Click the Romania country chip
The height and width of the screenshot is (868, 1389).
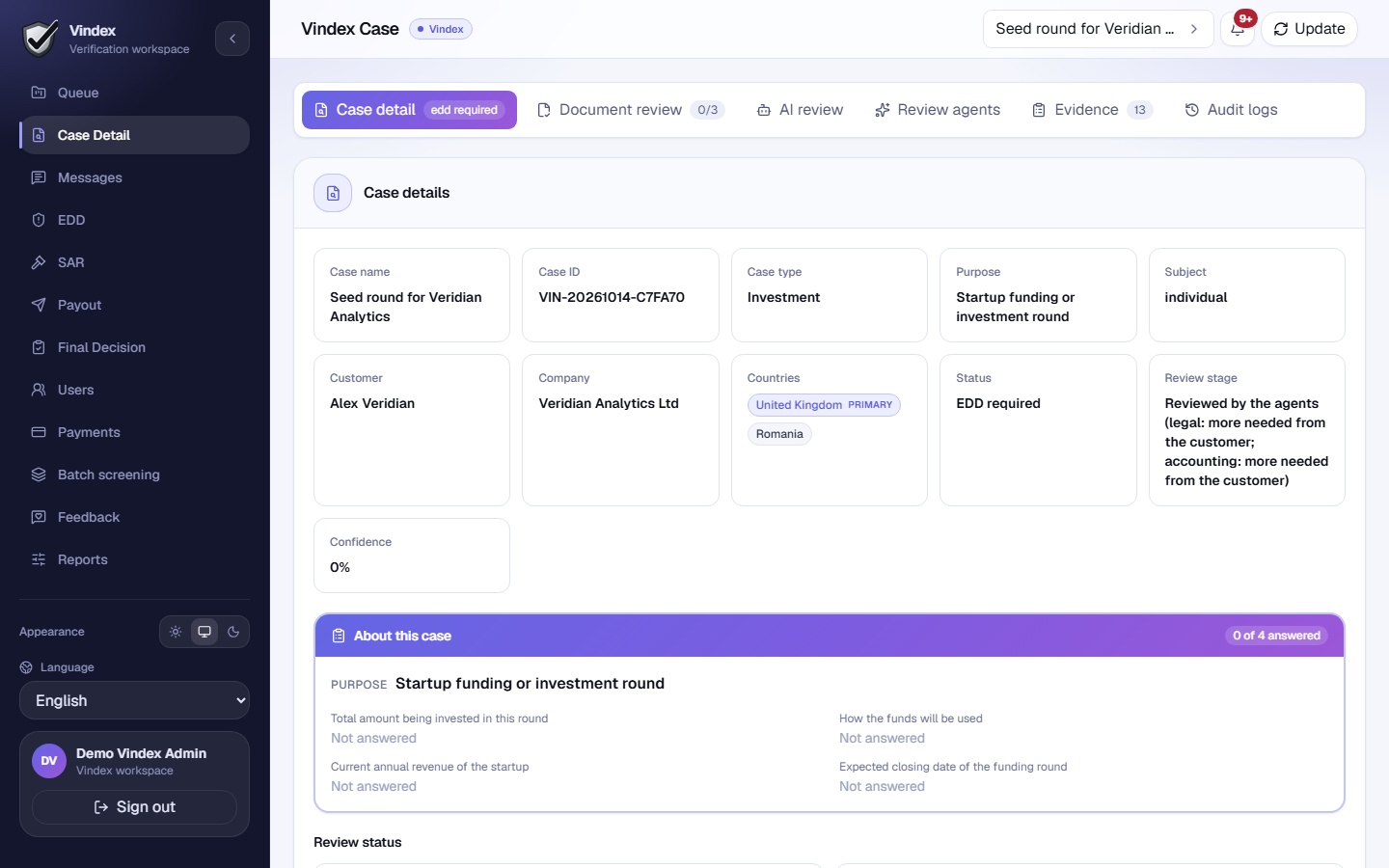pyautogui.click(x=779, y=434)
